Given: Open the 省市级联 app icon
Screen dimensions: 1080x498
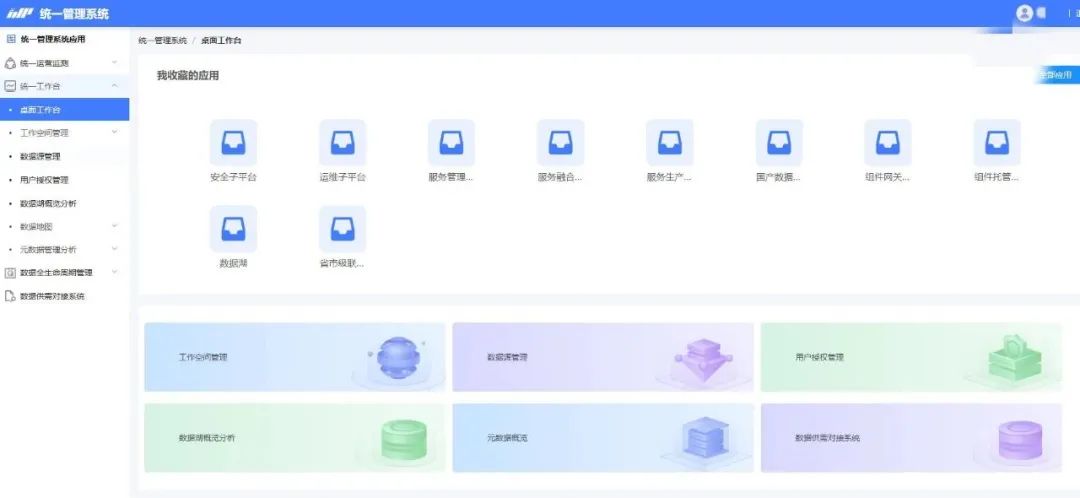Looking at the screenshot, I should click(342, 229).
